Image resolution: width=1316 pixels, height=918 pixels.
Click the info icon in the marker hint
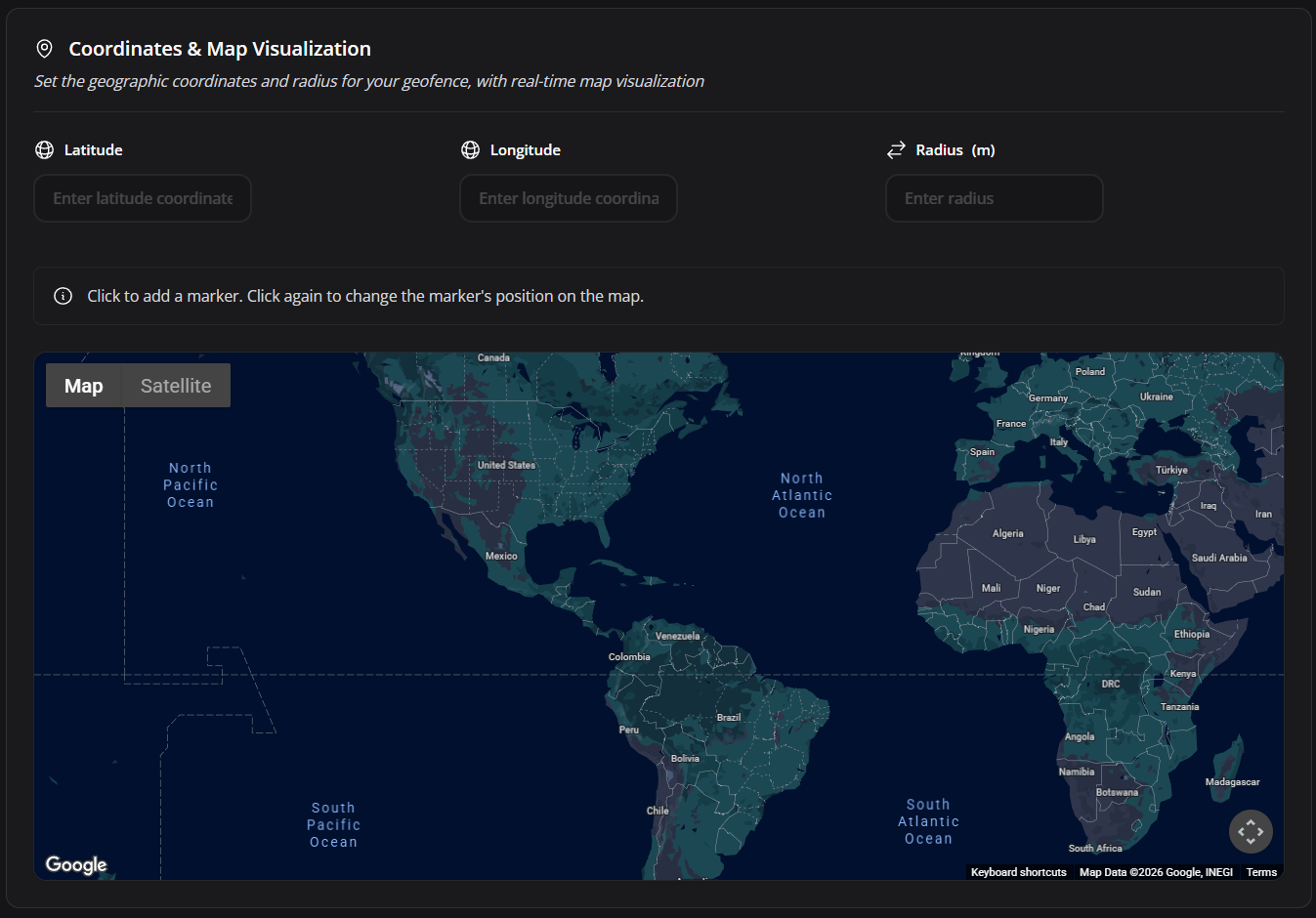[x=63, y=296]
